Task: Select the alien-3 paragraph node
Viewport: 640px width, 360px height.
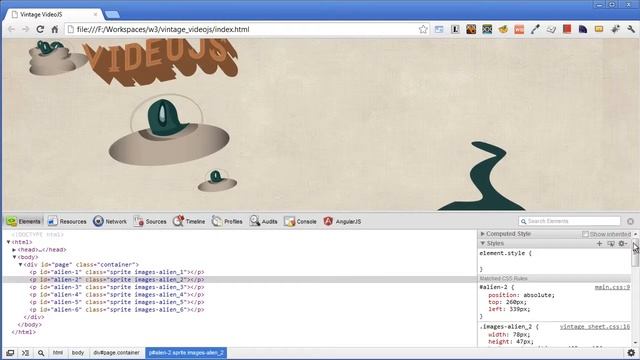Action: (117, 287)
